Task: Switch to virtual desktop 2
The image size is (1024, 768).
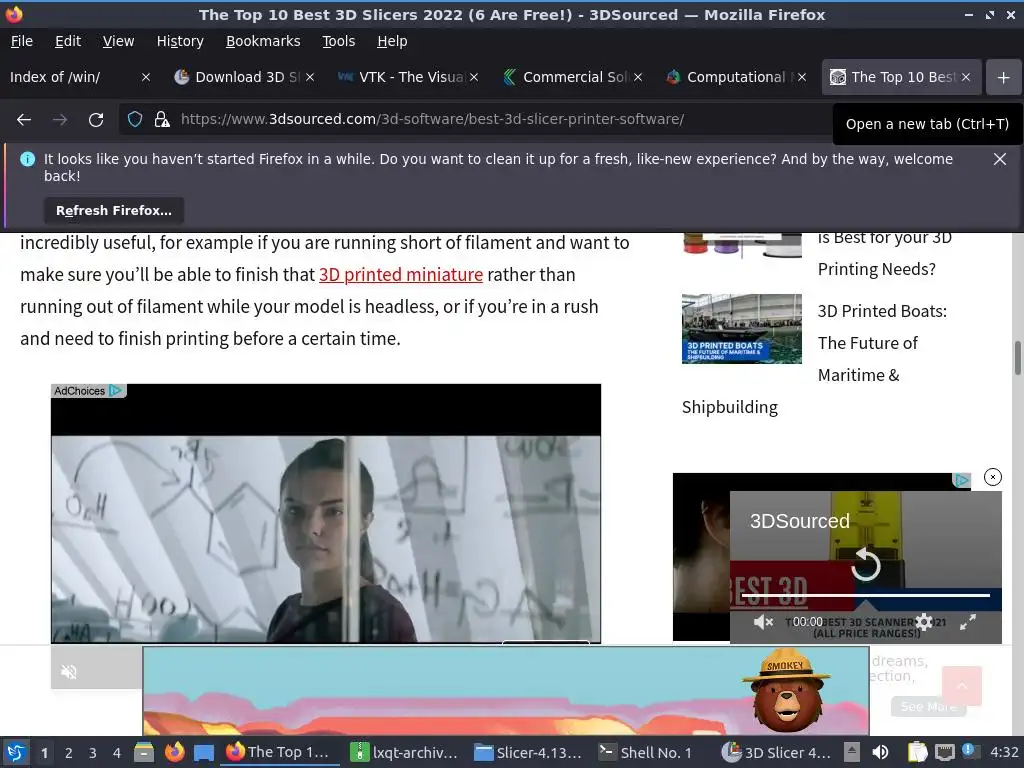Action: (68, 753)
